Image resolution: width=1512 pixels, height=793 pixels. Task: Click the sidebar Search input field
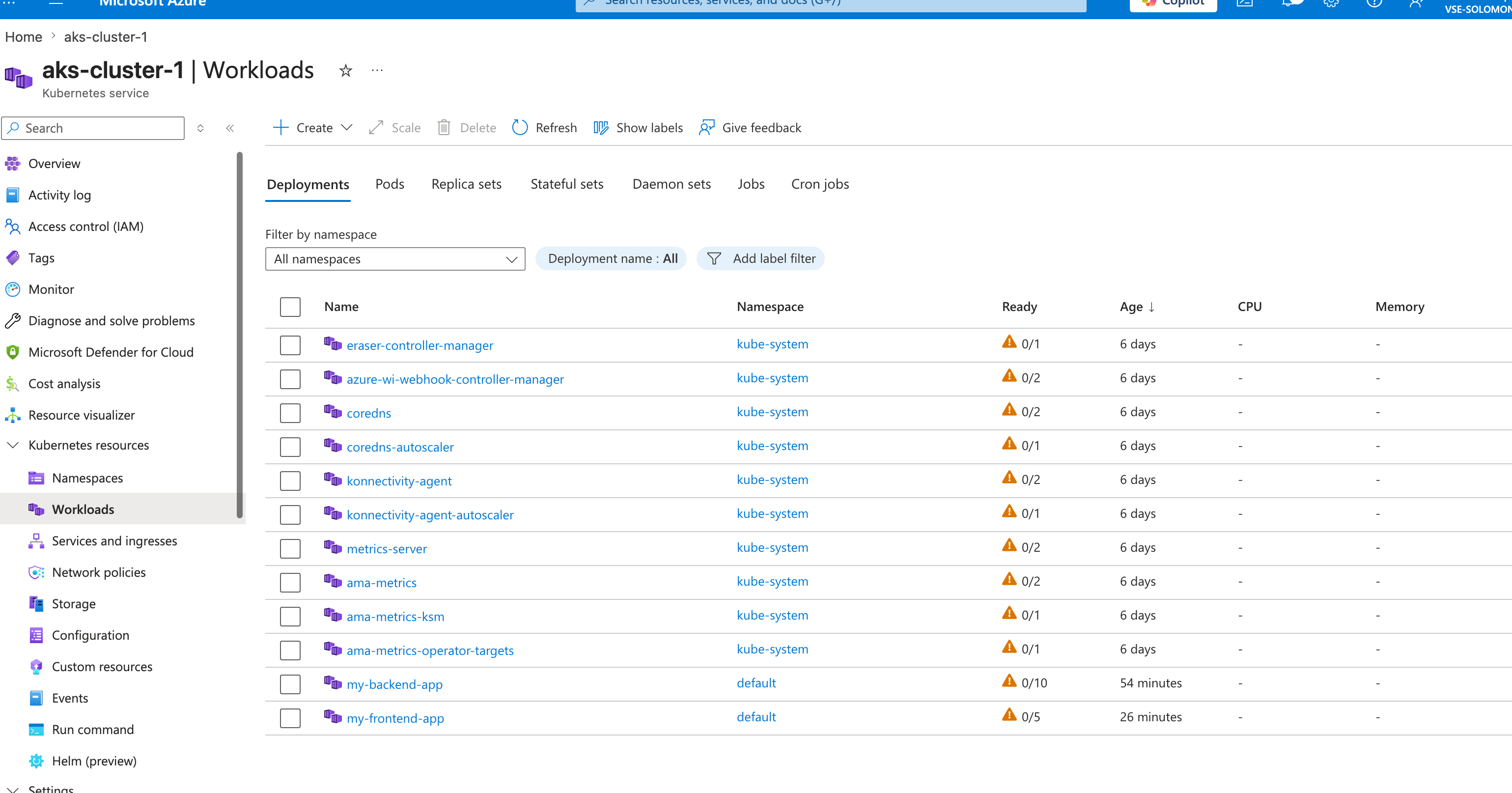93,128
